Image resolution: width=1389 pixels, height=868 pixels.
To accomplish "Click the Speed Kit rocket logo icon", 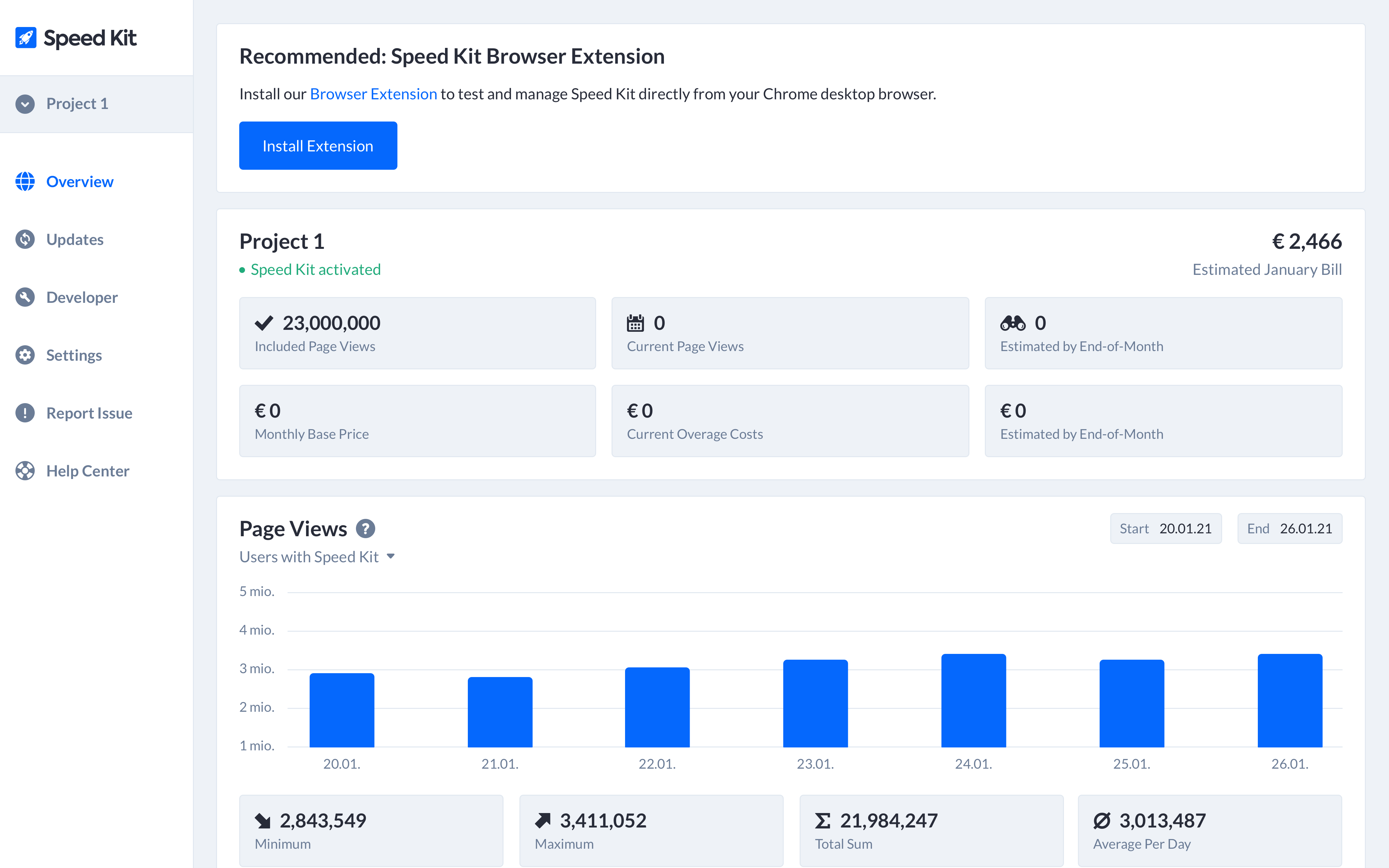I will click(x=25, y=38).
